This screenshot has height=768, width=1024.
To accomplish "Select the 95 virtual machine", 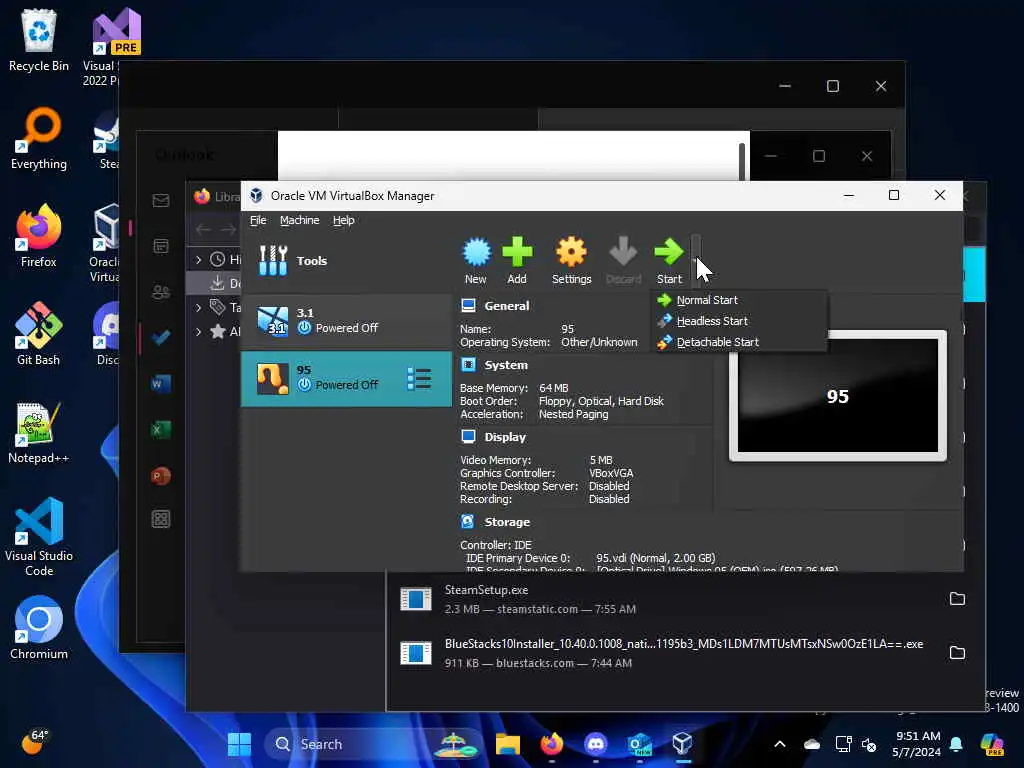I will coord(346,379).
